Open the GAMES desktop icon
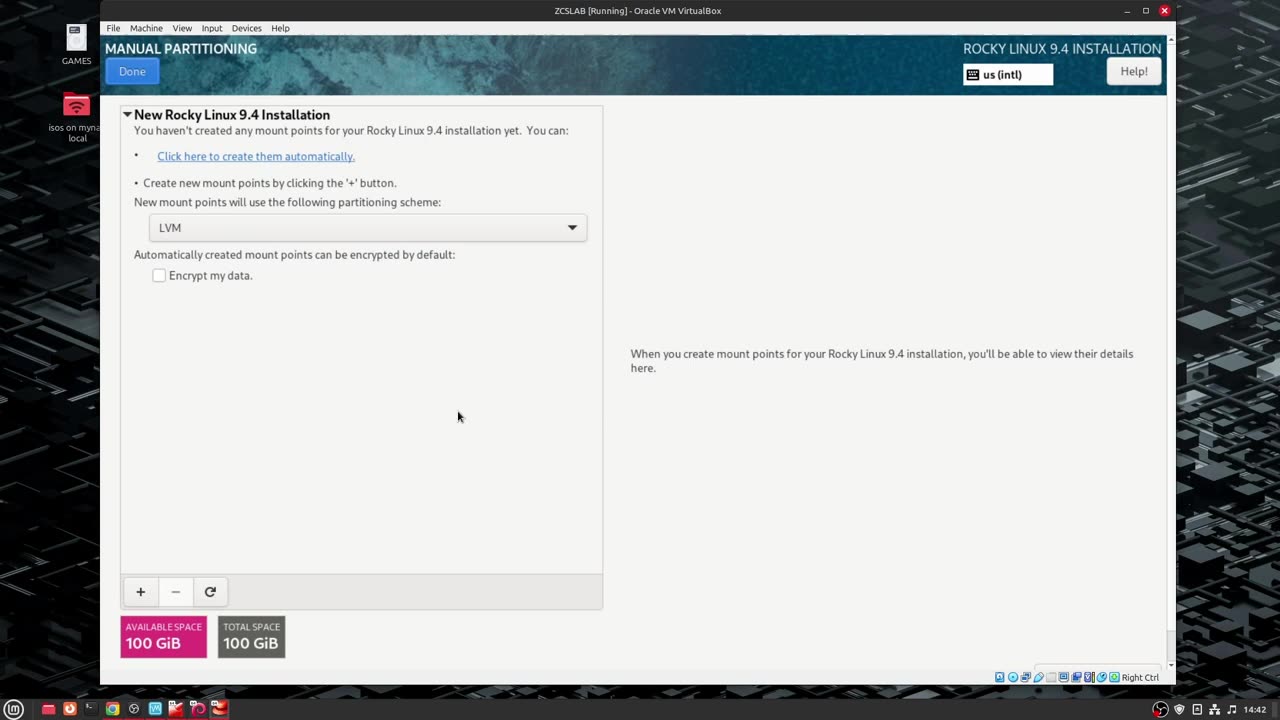This screenshot has height=720, width=1280. pos(76,44)
